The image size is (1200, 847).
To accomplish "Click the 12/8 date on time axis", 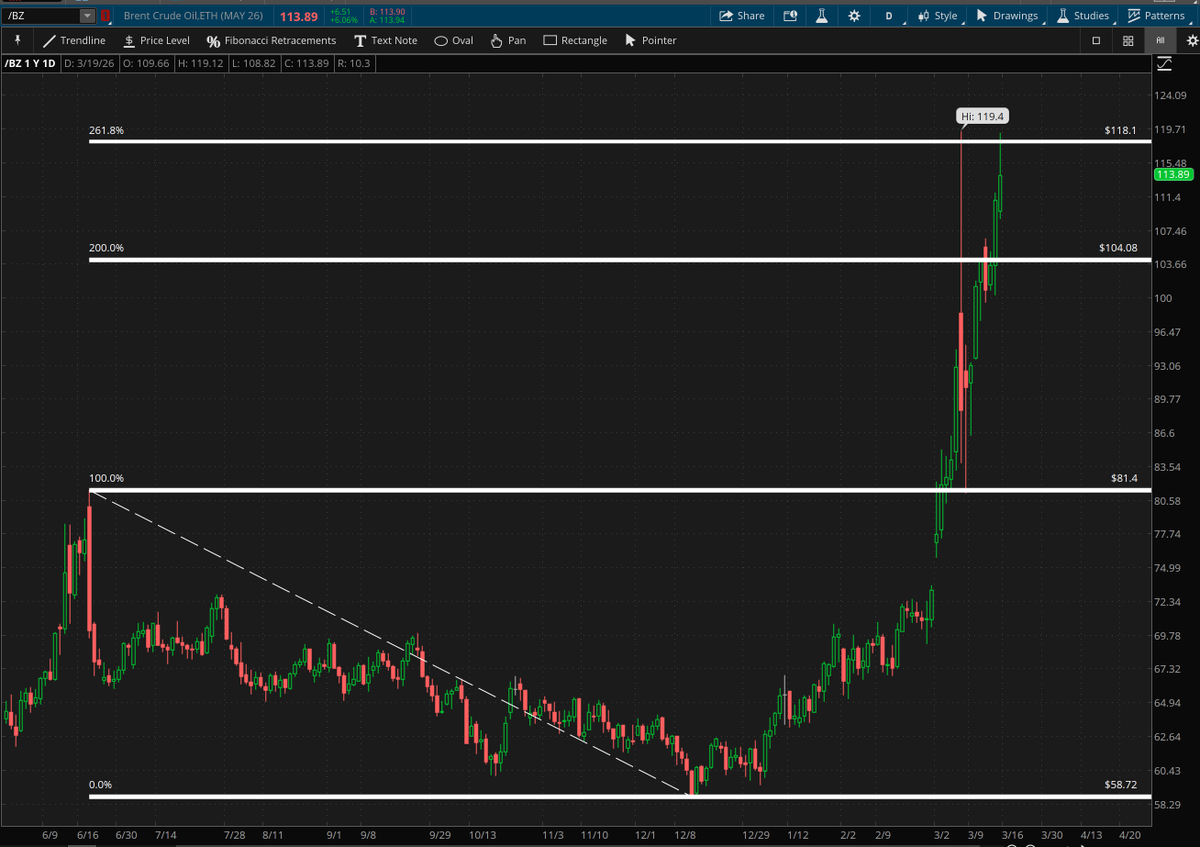I will pyautogui.click(x=686, y=834).
